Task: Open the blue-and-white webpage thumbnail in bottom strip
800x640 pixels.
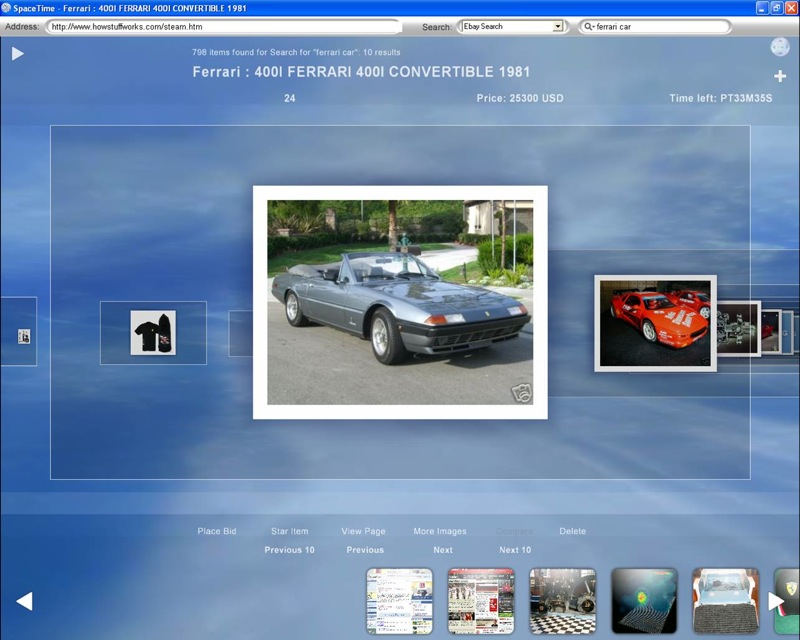Action: (399, 601)
